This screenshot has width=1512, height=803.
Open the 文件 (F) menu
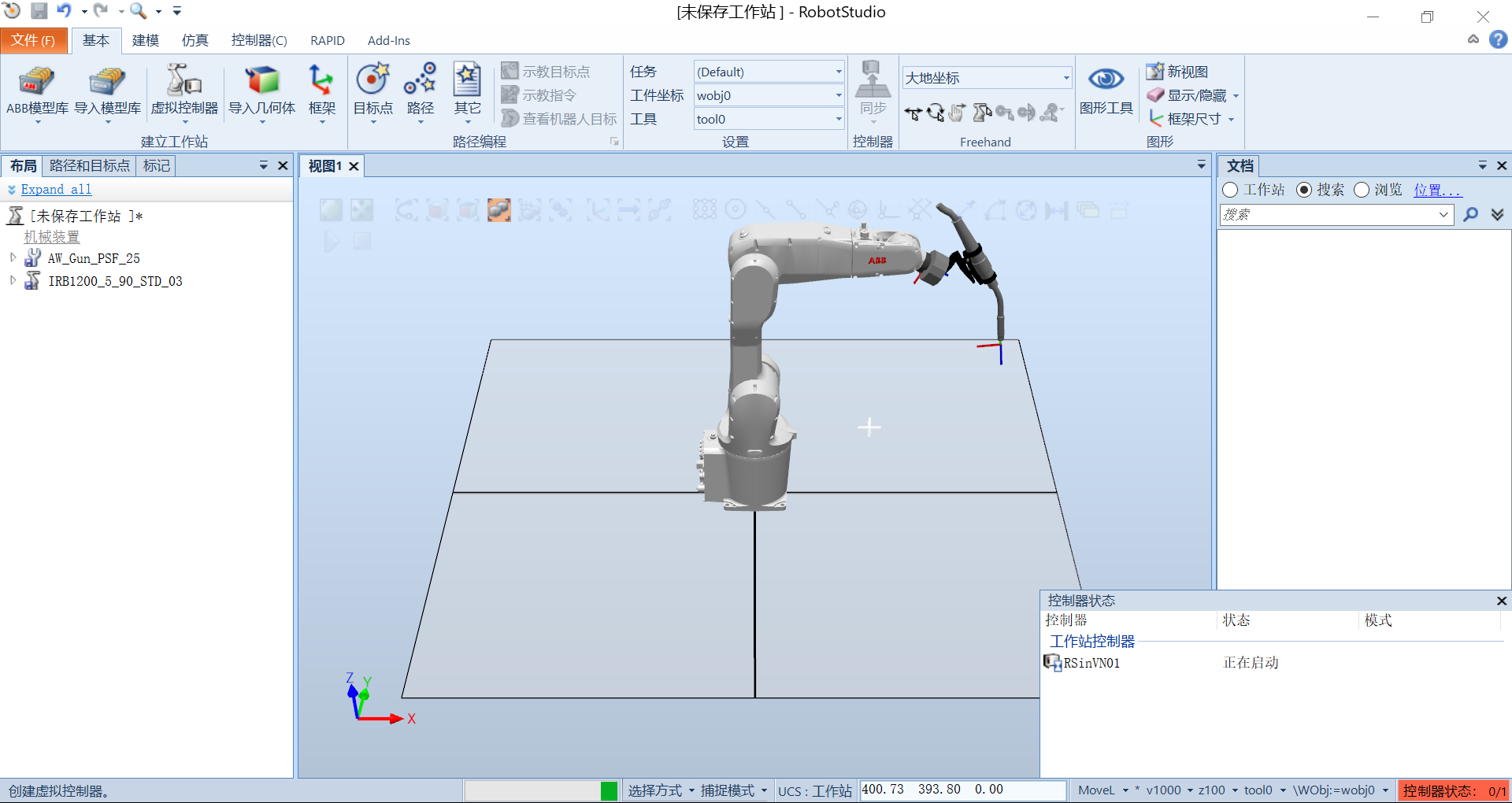pyautogui.click(x=33, y=40)
